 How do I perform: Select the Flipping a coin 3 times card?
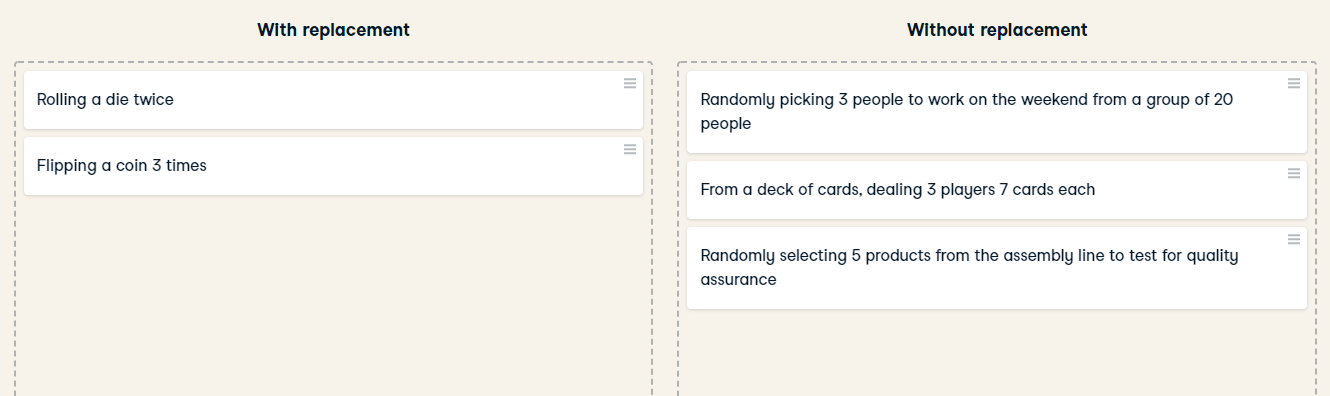pos(333,166)
